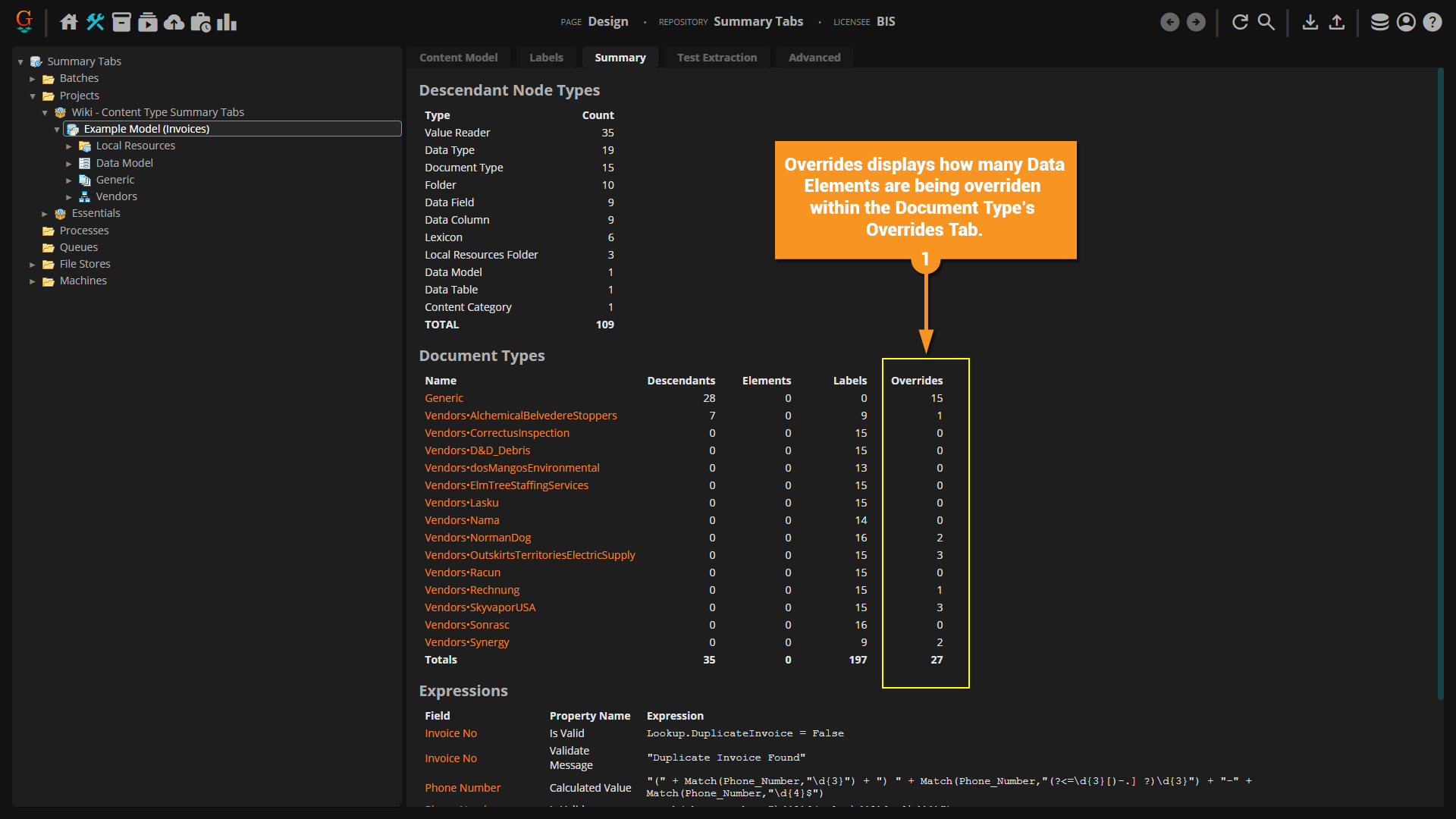Collapse the Projects folder

pyautogui.click(x=33, y=96)
